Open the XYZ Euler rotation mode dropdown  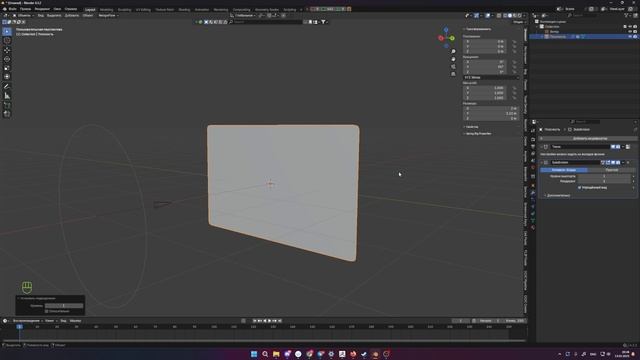[x=491, y=77]
